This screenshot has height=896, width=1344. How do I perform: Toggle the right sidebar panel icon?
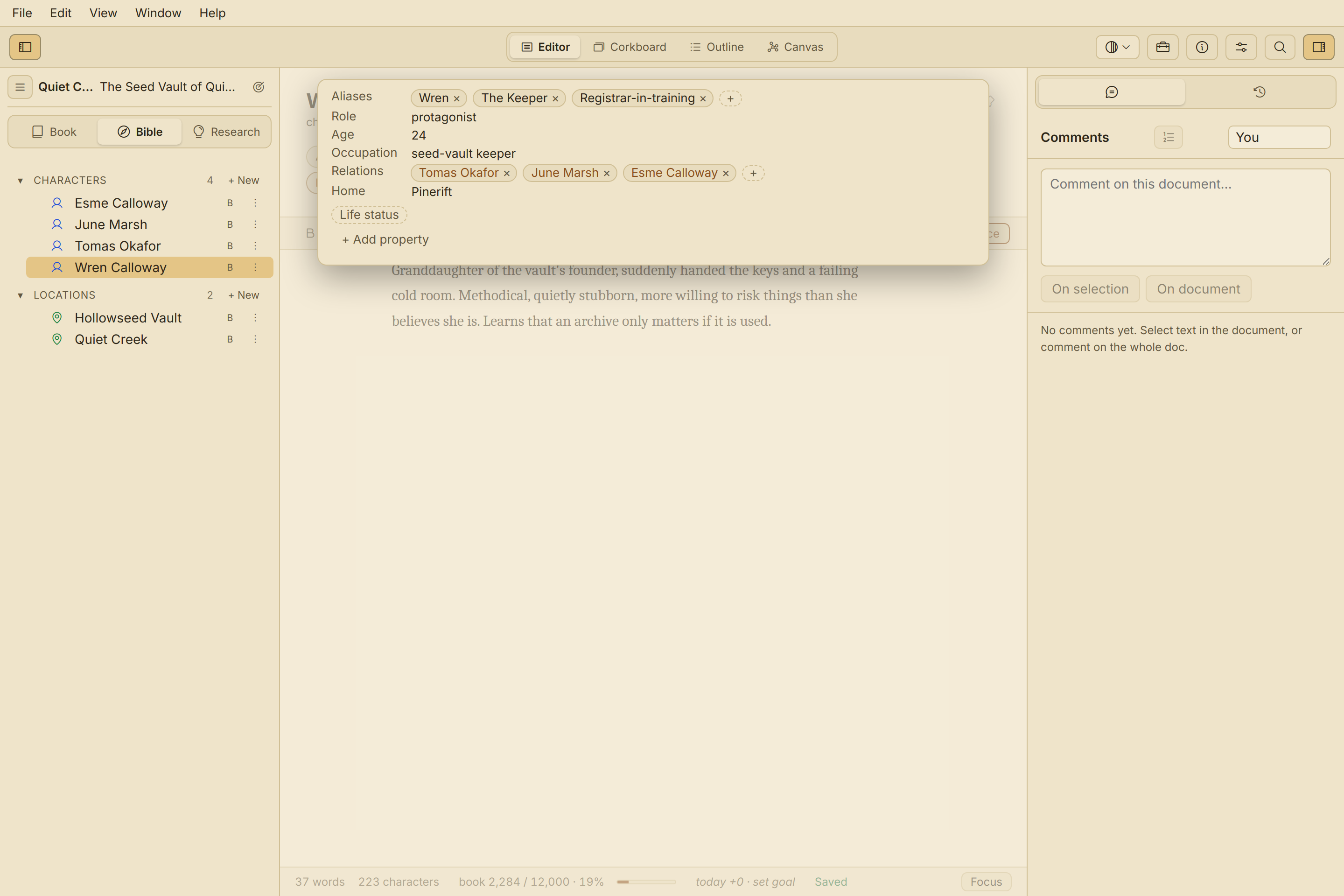[x=1318, y=47]
